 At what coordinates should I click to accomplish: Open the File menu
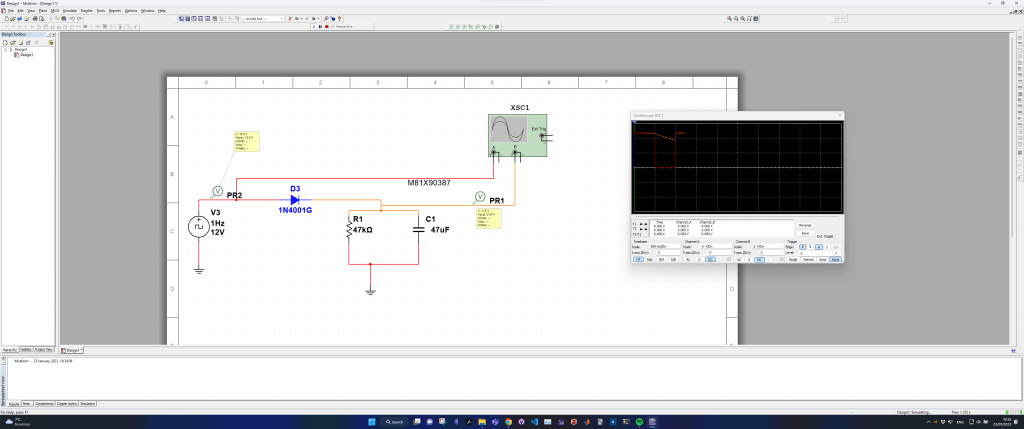pyautogui.click(x=10, y=10)
